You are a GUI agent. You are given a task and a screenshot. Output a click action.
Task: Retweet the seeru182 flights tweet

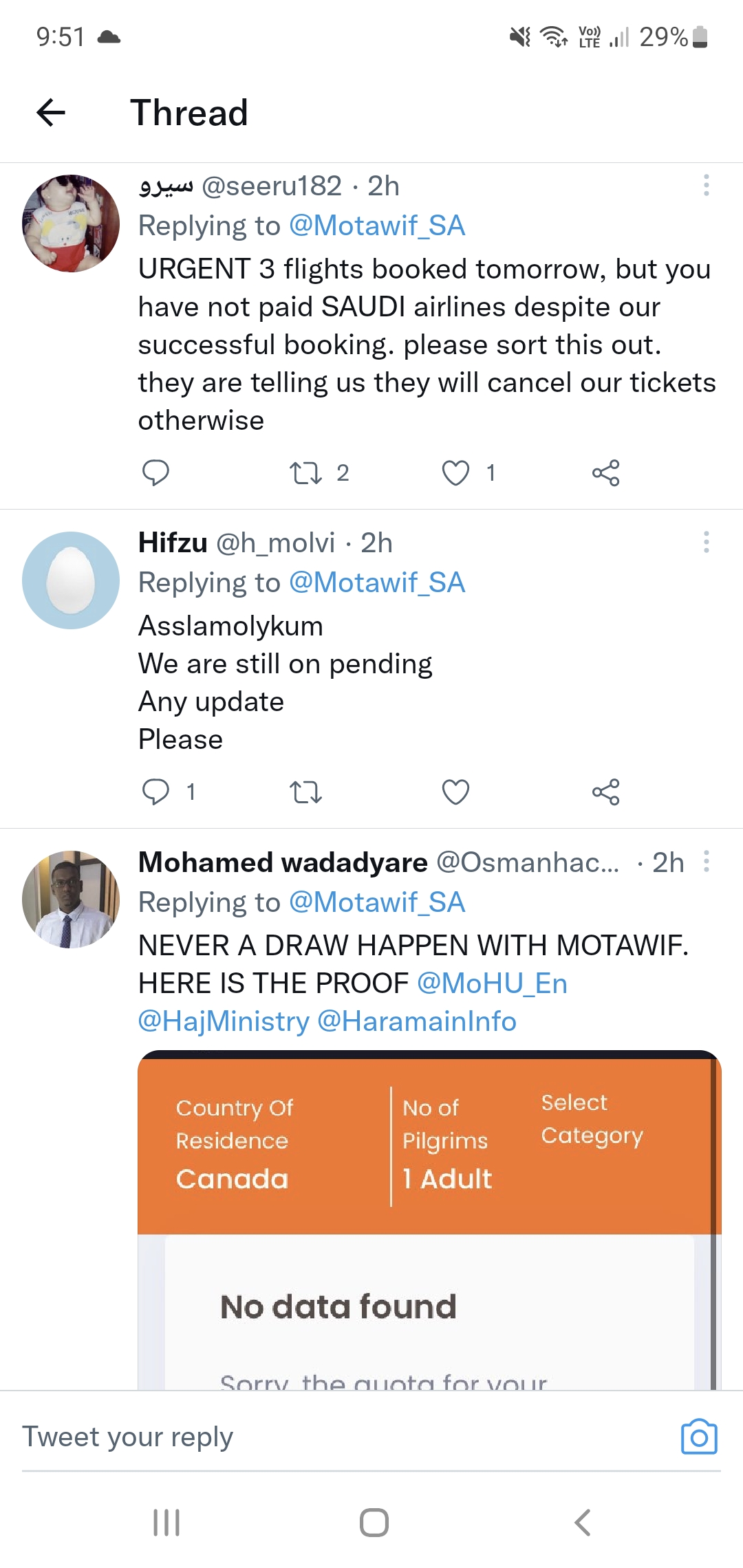[x=305, y=473]
